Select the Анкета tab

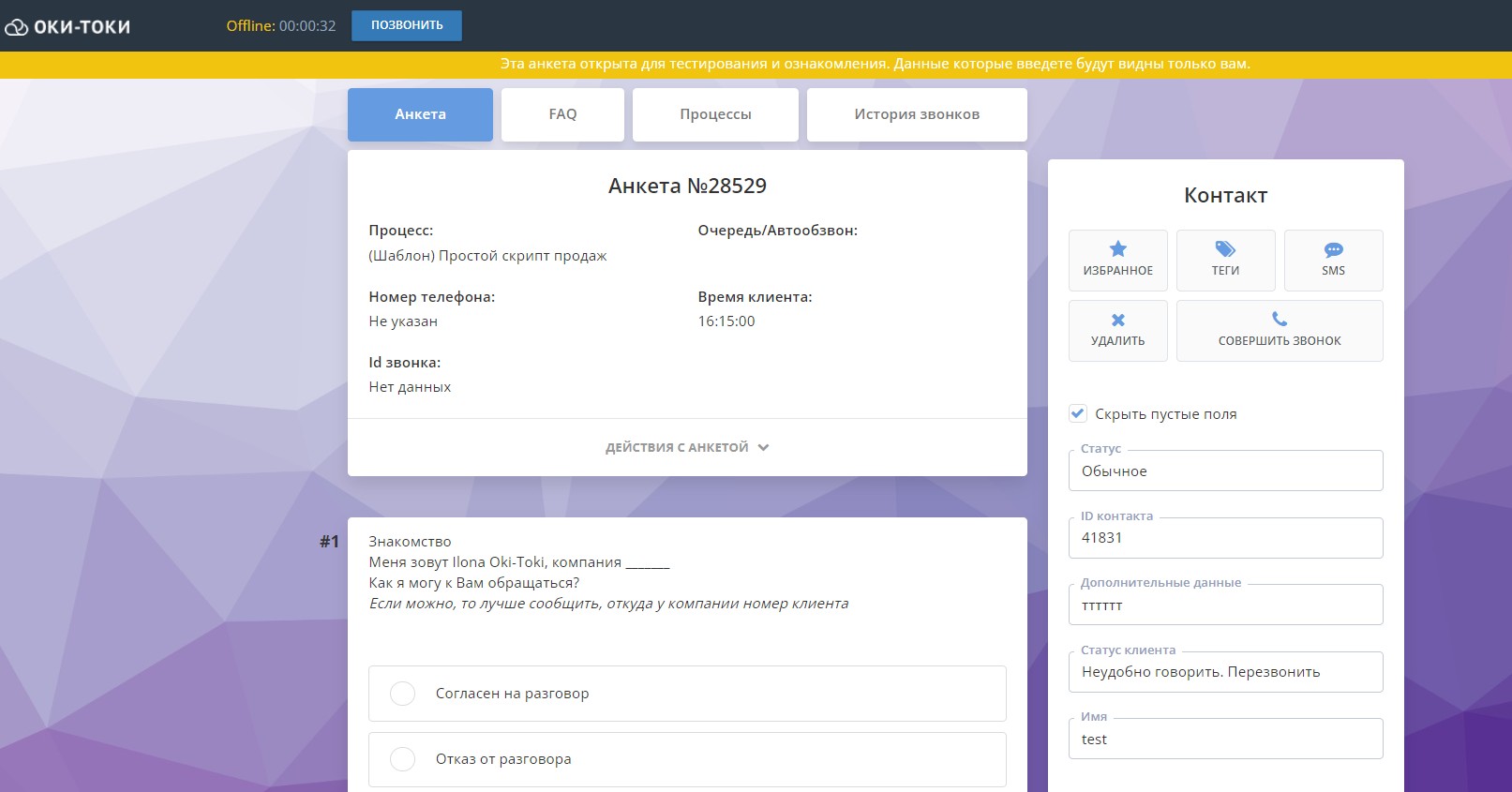[x=420, y=114]
